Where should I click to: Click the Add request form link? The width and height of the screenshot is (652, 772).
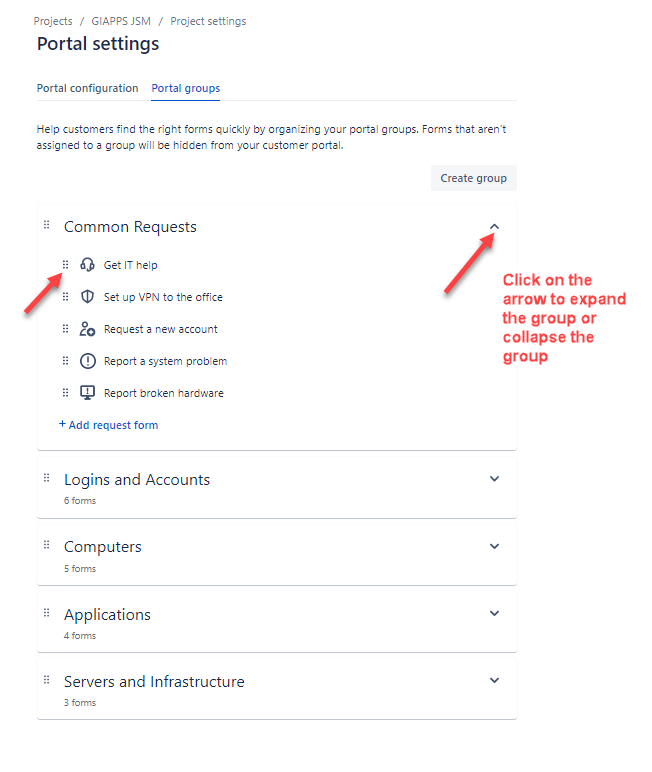tap(109, 425)
